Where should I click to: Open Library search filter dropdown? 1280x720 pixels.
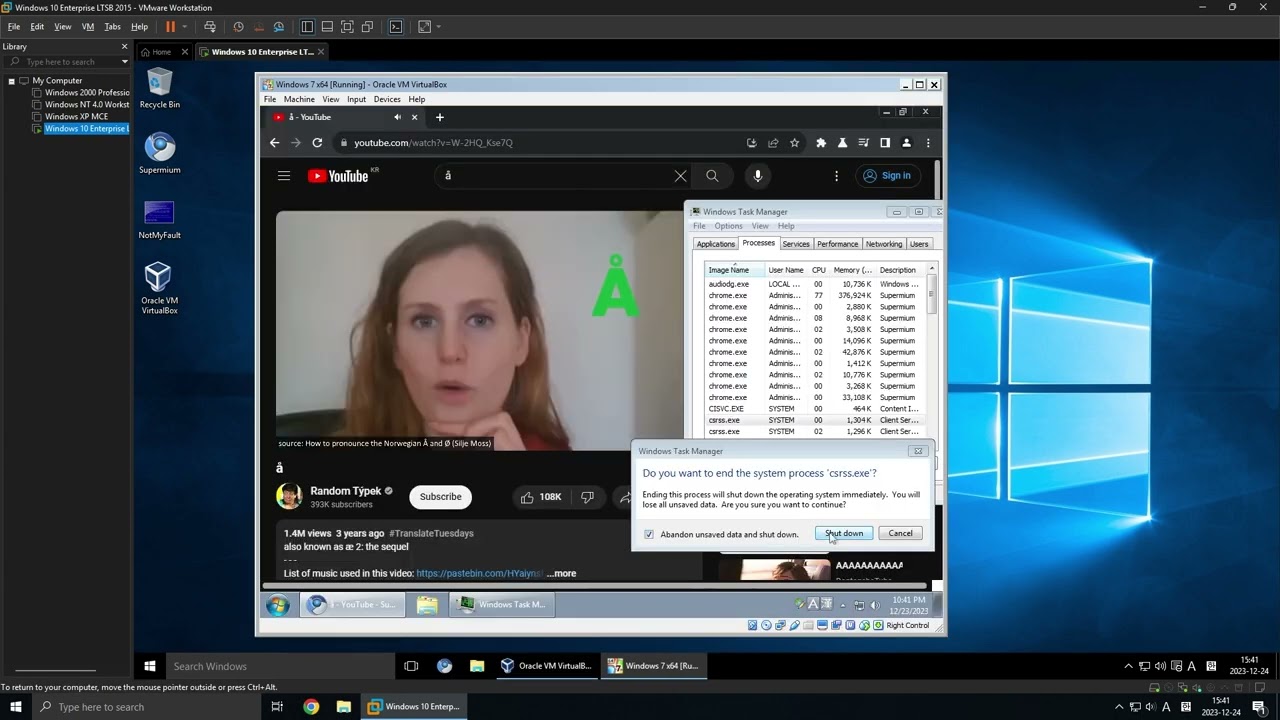tap(125, 62)
